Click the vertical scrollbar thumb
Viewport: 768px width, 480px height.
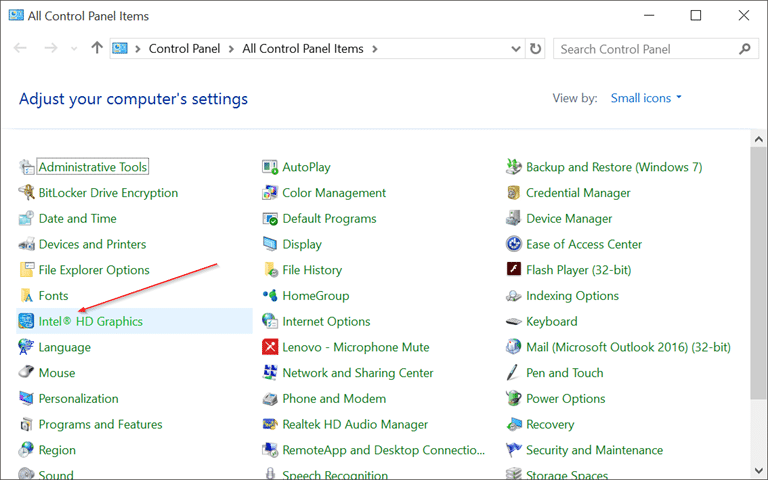759,272
